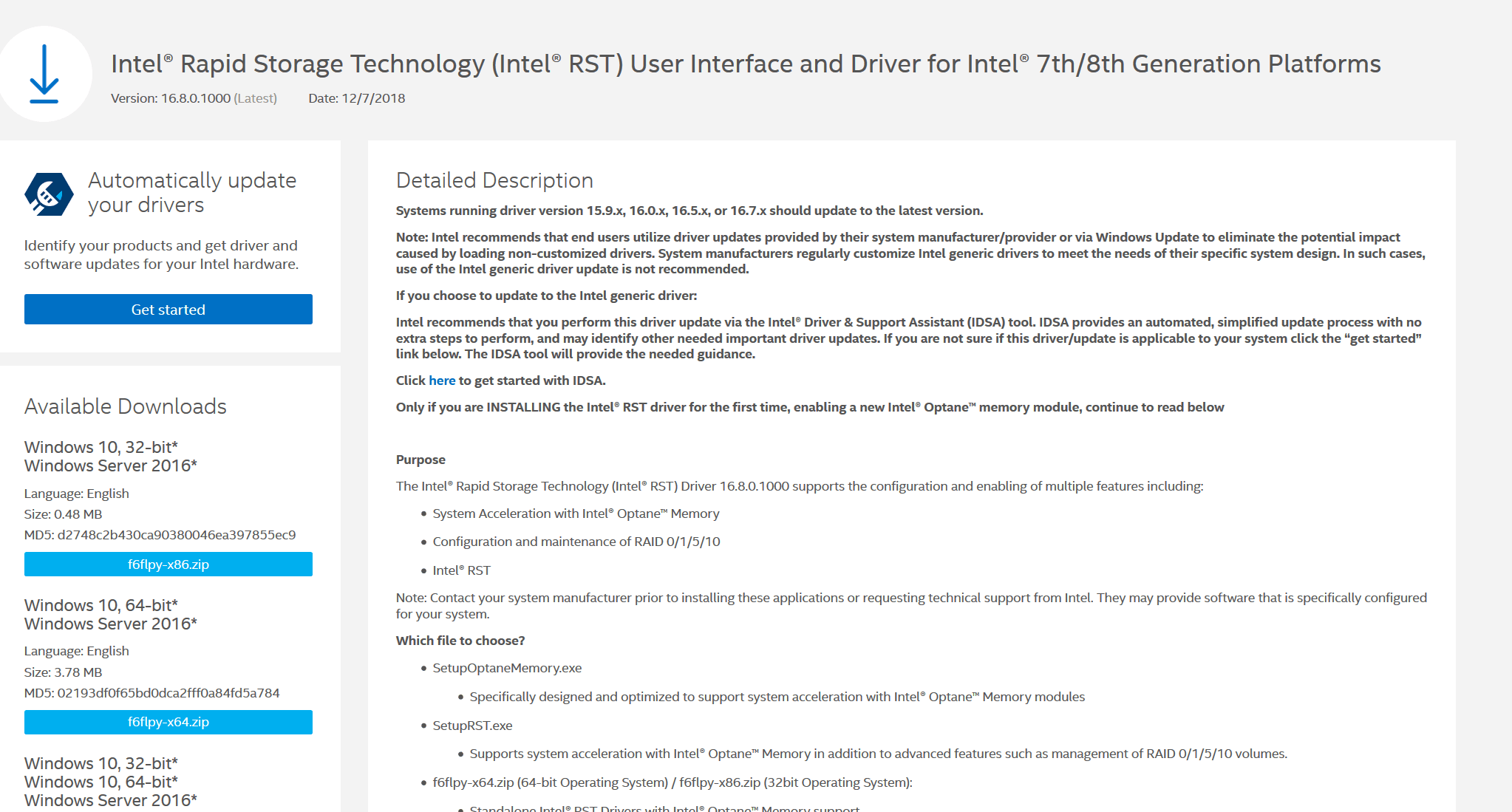Click 'Windows 10, 64-bit' download title above 3.78 MB
This screenshot has width=1512, height=812.
[x=101, y=605]
